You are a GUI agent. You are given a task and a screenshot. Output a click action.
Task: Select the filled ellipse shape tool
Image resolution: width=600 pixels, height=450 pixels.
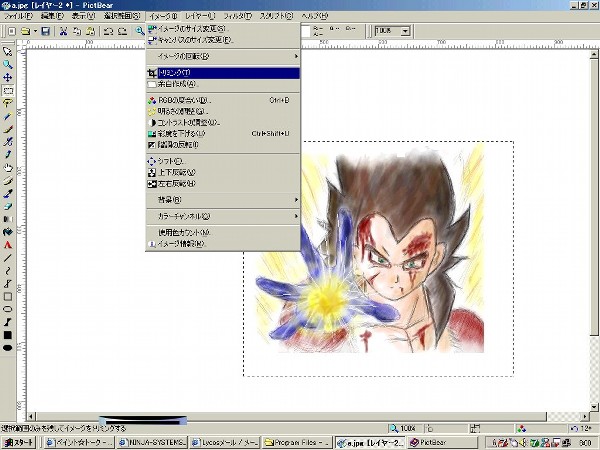(x=8, y=348)
